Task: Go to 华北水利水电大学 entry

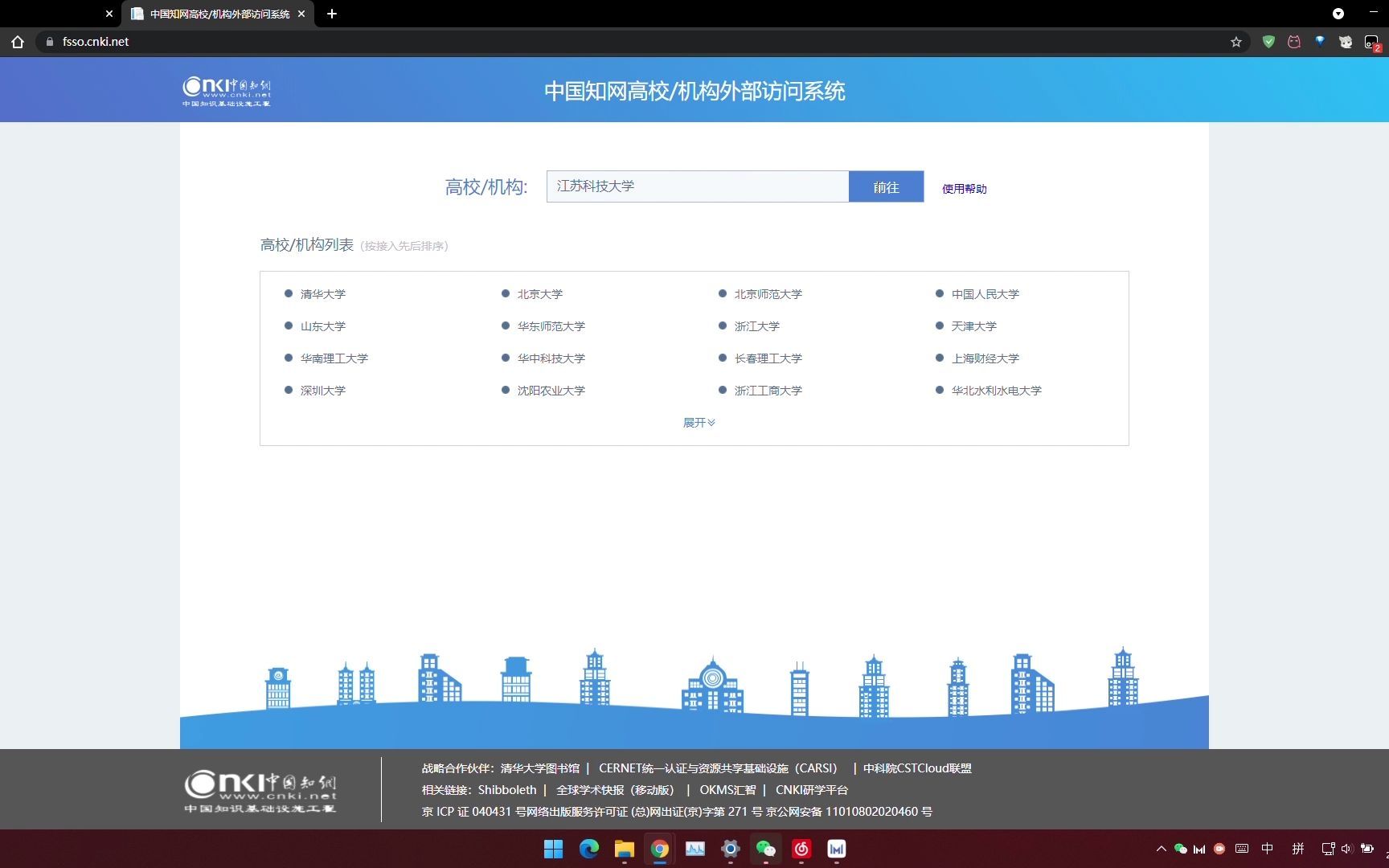Action: point(997,391)
